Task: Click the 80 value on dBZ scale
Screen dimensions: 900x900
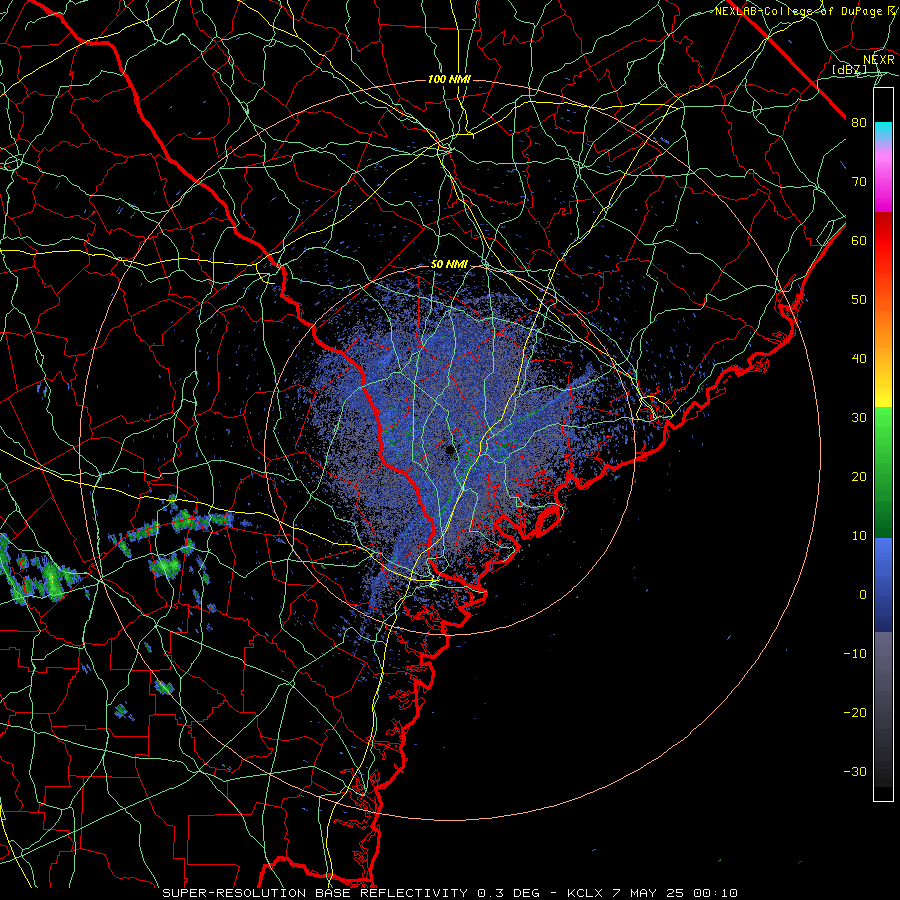Action: coord(859,123)
